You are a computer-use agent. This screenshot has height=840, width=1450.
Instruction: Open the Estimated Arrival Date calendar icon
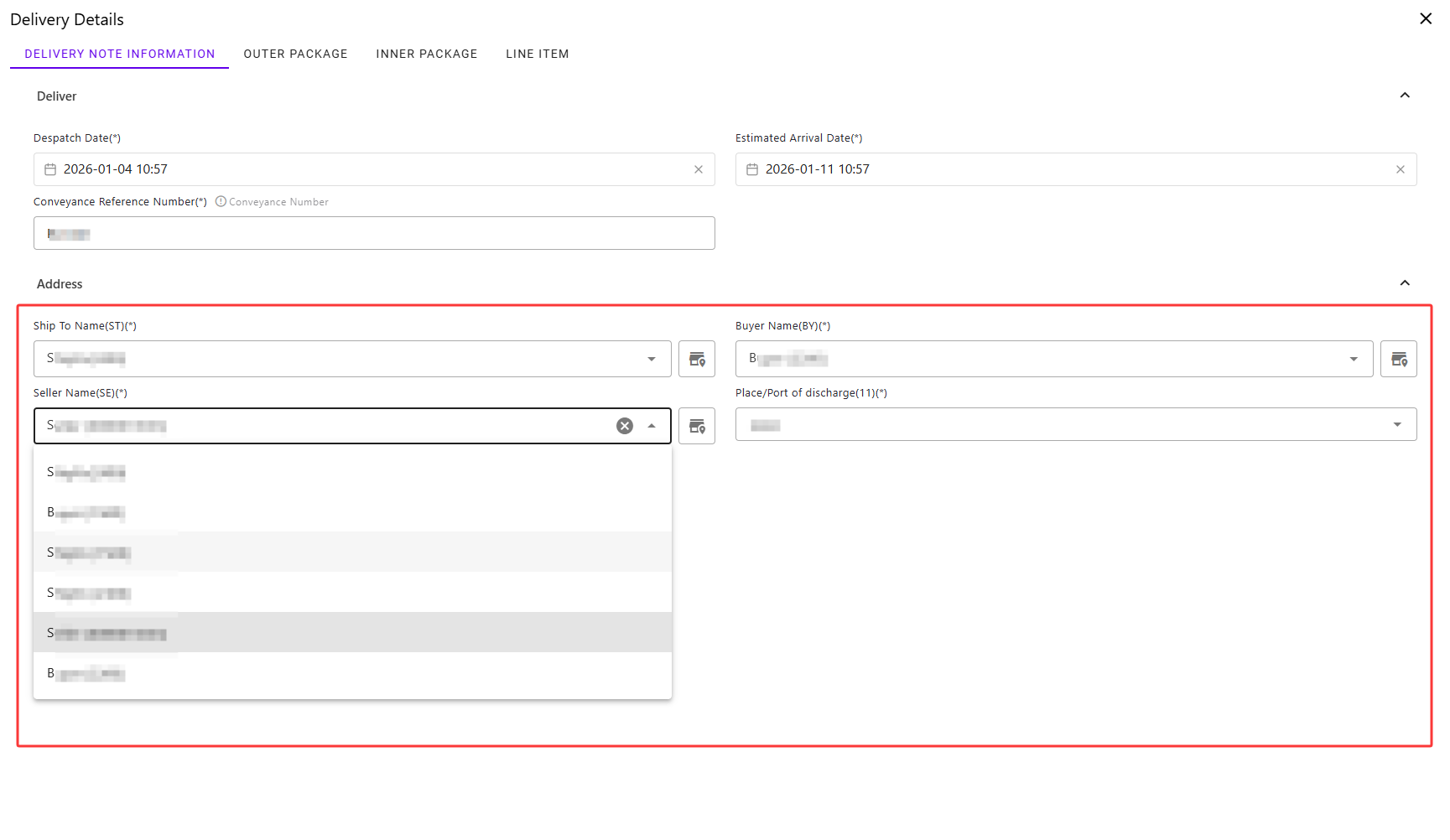(752, 169)
